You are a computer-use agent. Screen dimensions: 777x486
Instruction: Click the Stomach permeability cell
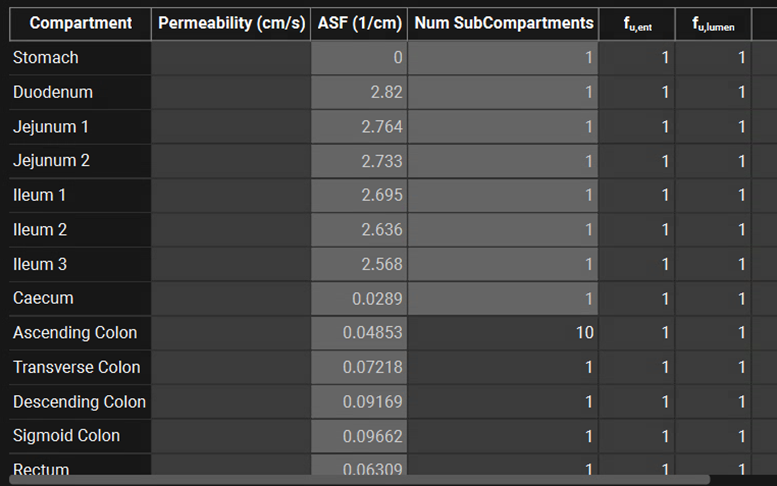tap(231, 58)
